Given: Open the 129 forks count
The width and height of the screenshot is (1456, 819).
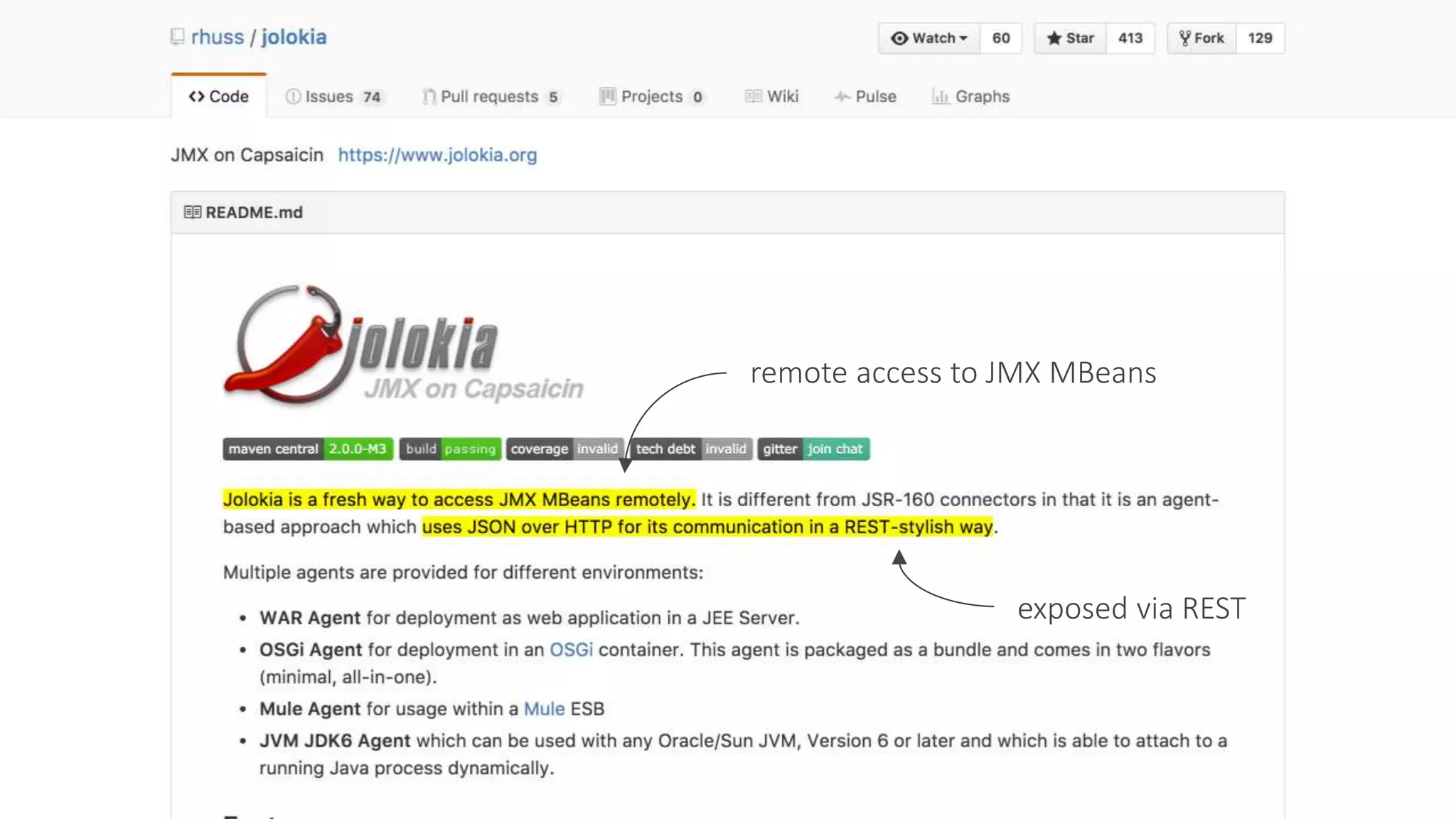Looking at the screenshot, I should [x=1260, y=38].
